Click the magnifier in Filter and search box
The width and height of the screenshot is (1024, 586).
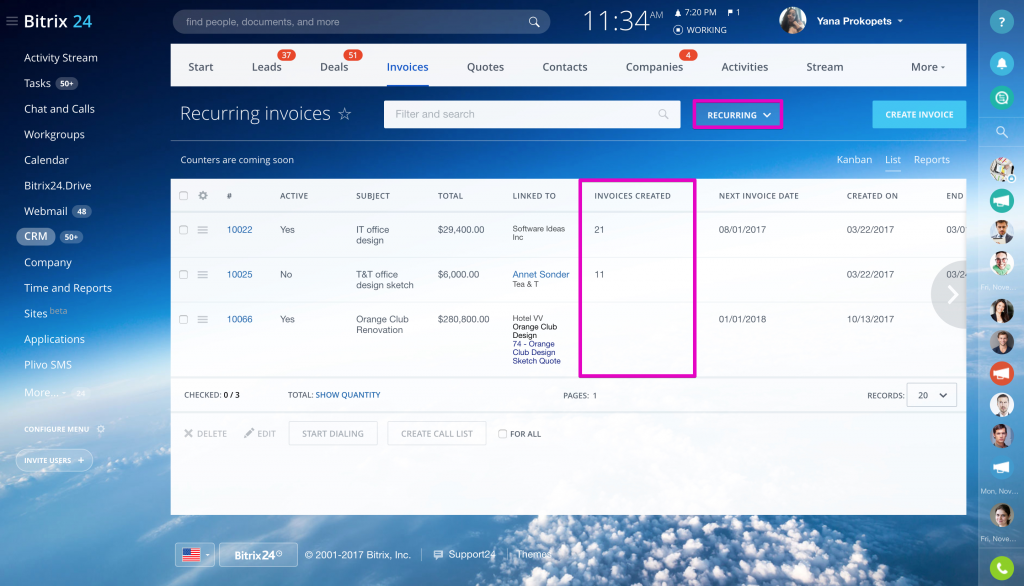pyautogui.click(x=664, y=114)
